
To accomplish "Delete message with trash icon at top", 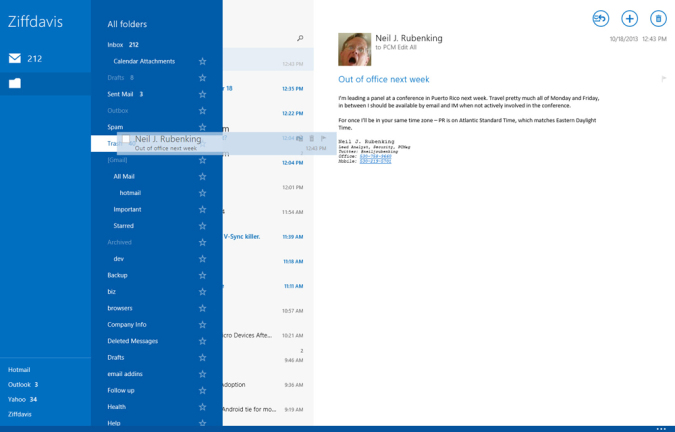I will pos(658,19).
